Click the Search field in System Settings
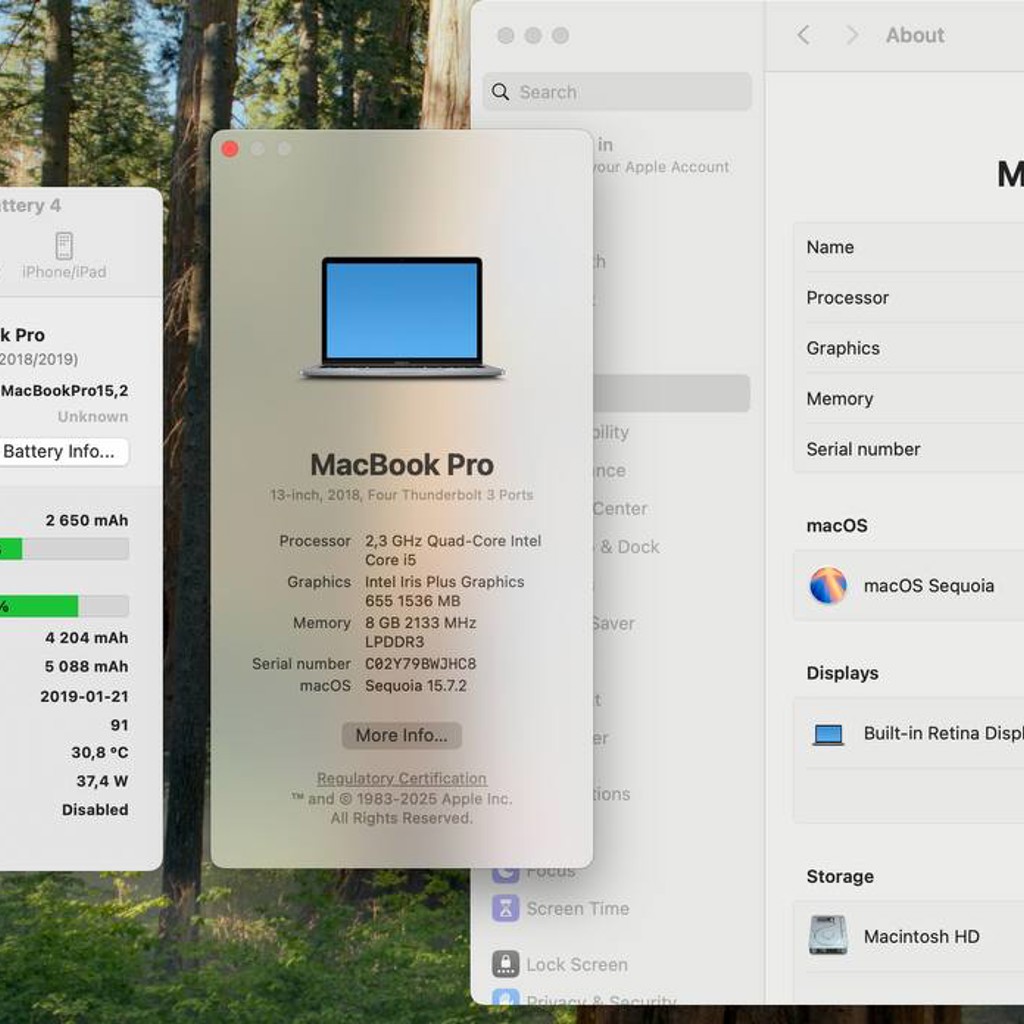Viewport: 1024px width, 1024px height. coord(617,92)
